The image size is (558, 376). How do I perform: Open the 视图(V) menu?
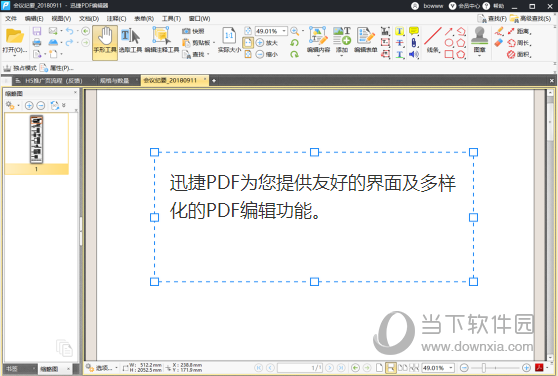(x=61, y=18)
